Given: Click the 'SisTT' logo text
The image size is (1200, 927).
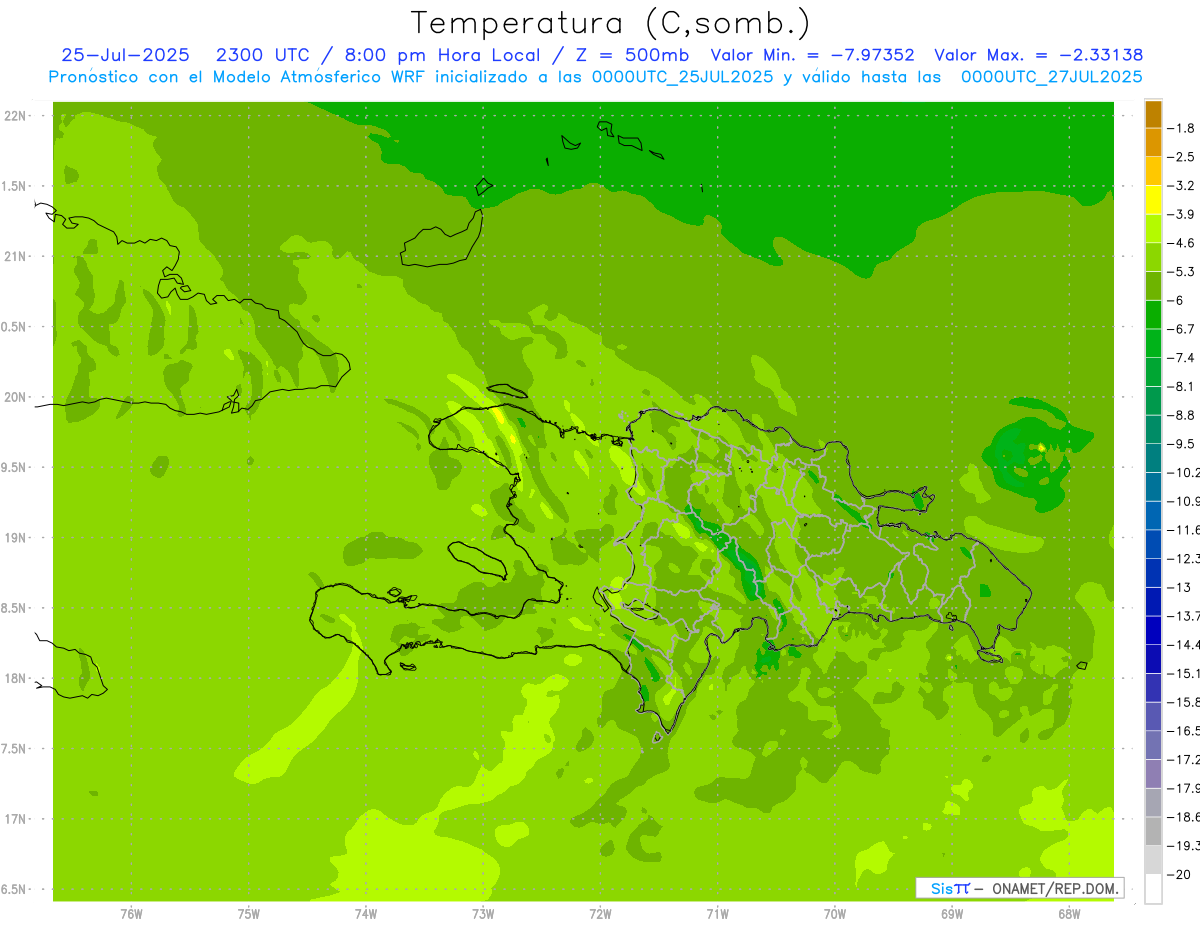Looking at the screenshot, I should pyautogui.click(x=950, y=888).
